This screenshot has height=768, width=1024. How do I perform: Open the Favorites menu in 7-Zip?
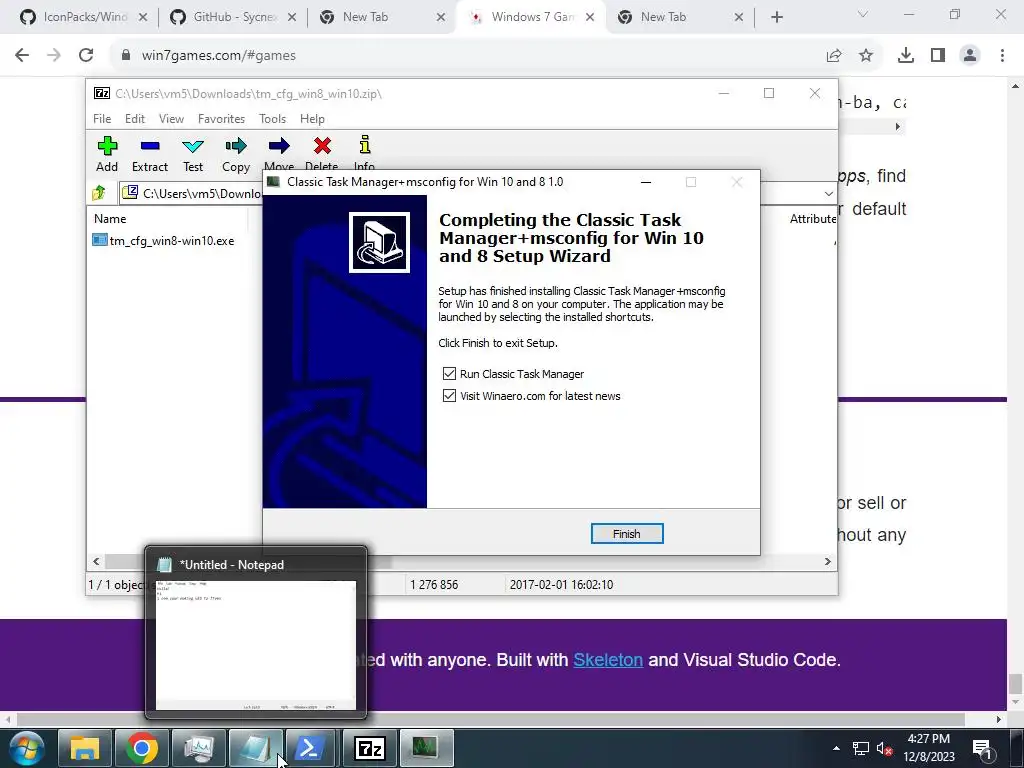click(x=221, y=119)
